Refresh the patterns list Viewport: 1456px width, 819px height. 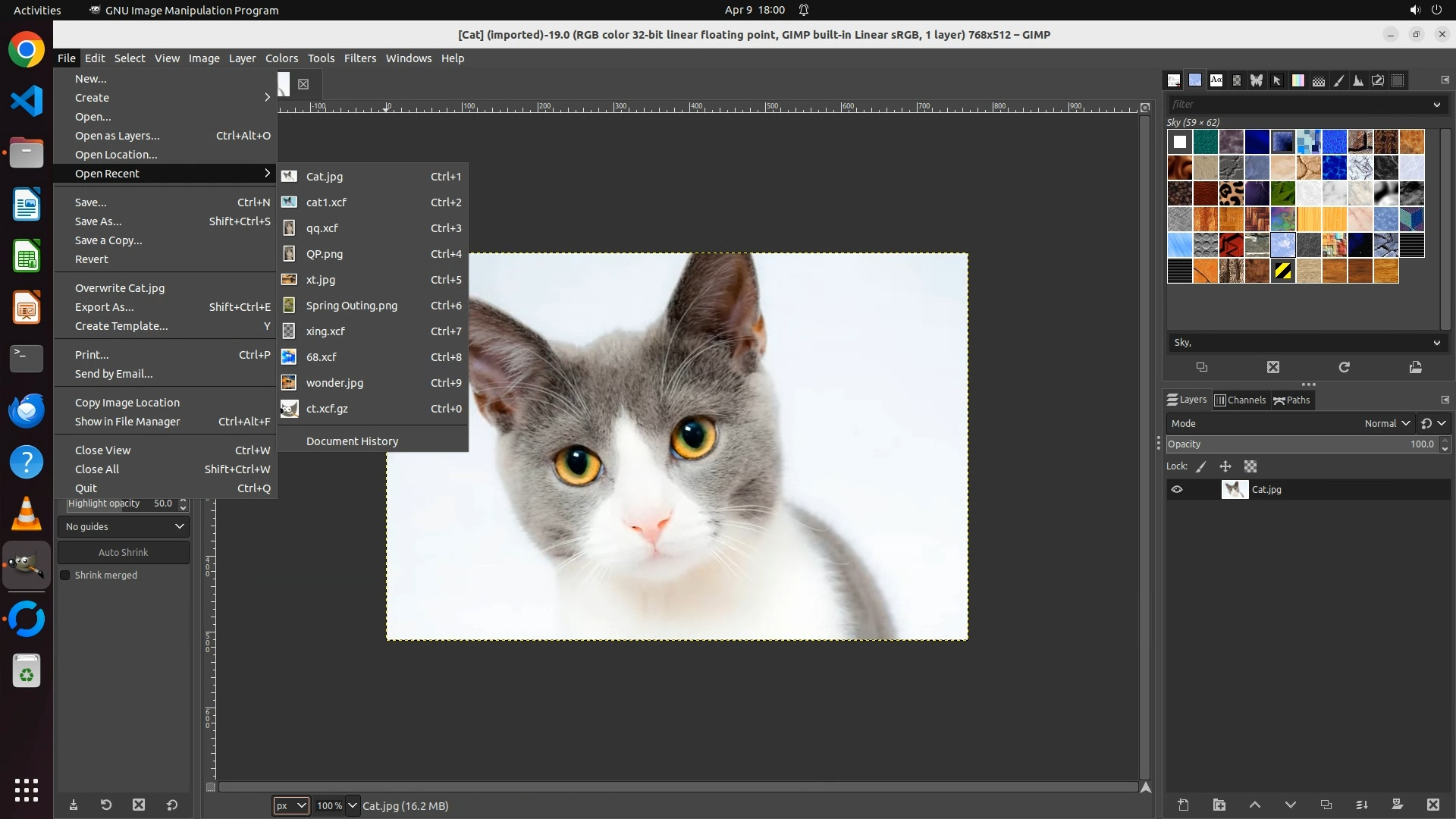[1344, 367]
